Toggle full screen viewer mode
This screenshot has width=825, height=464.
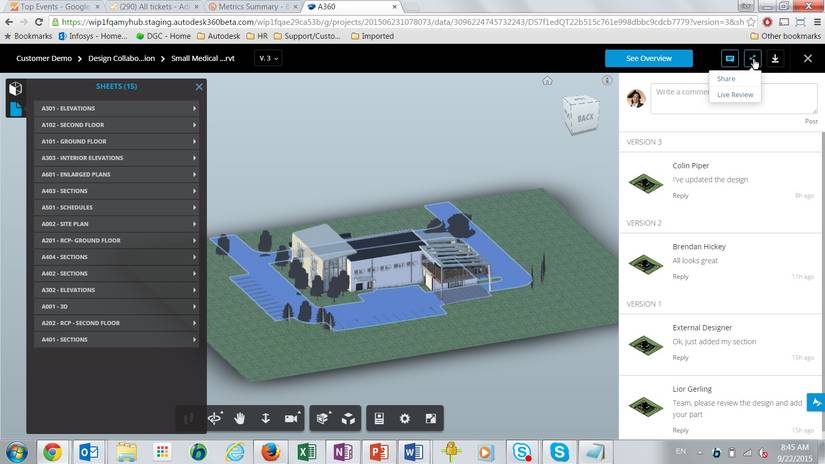click(x=430, y=418)
